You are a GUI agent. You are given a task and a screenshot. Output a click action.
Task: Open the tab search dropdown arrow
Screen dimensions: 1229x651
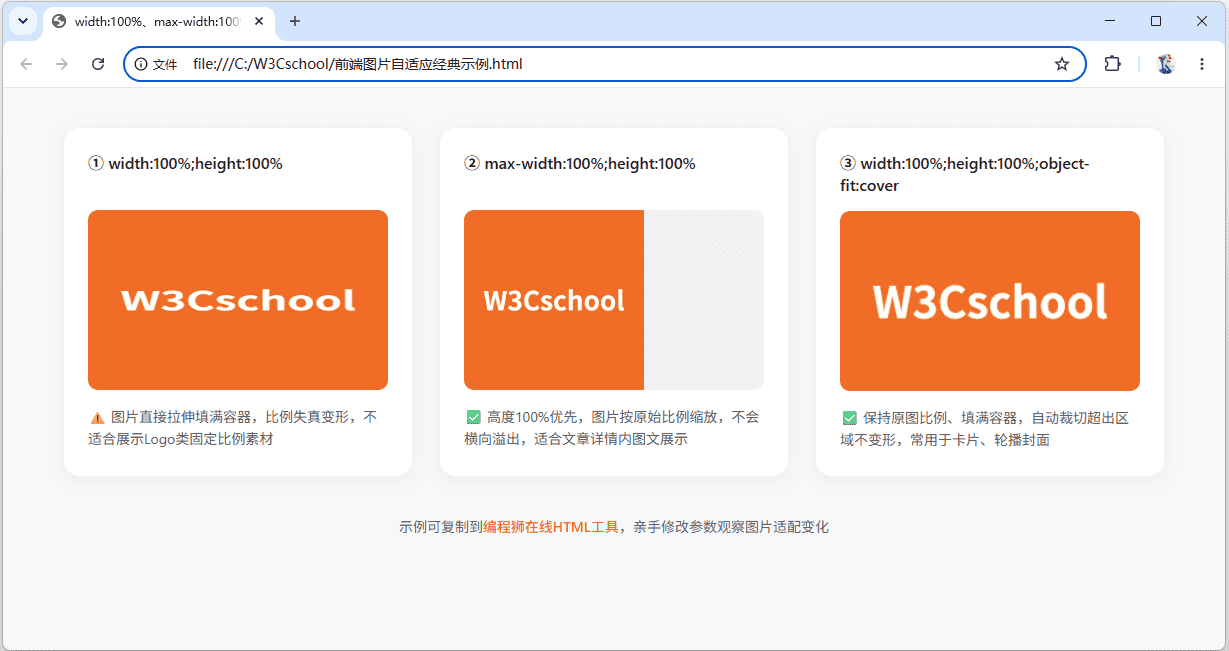[x=22, y=21]
